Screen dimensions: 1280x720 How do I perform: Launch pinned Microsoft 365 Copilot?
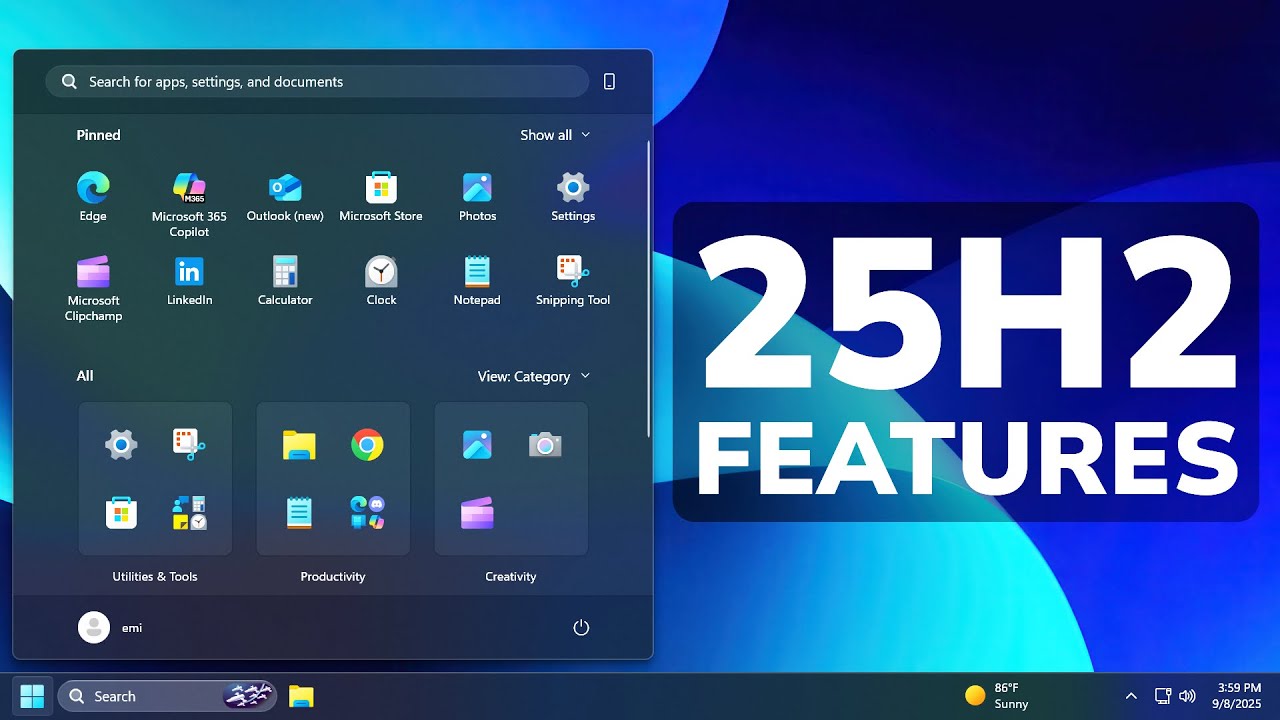point(189,204)
